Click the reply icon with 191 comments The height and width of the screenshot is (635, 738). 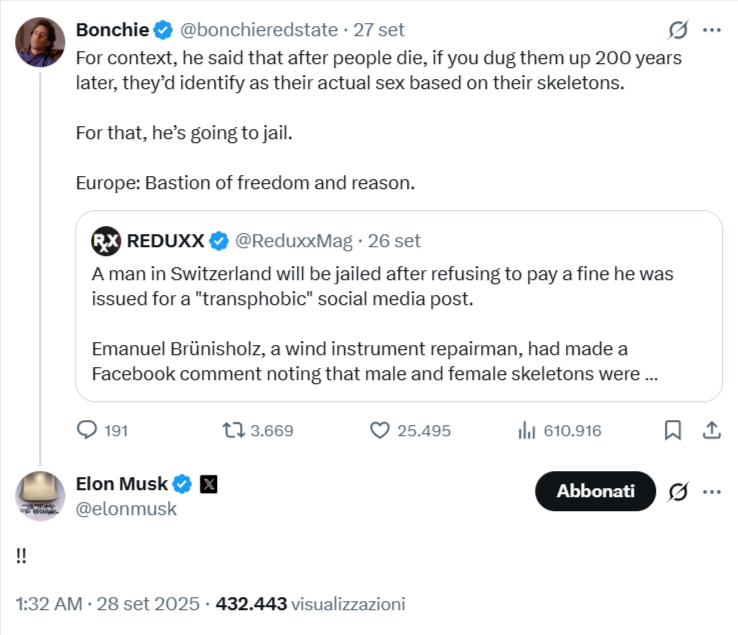click(88, 430)
